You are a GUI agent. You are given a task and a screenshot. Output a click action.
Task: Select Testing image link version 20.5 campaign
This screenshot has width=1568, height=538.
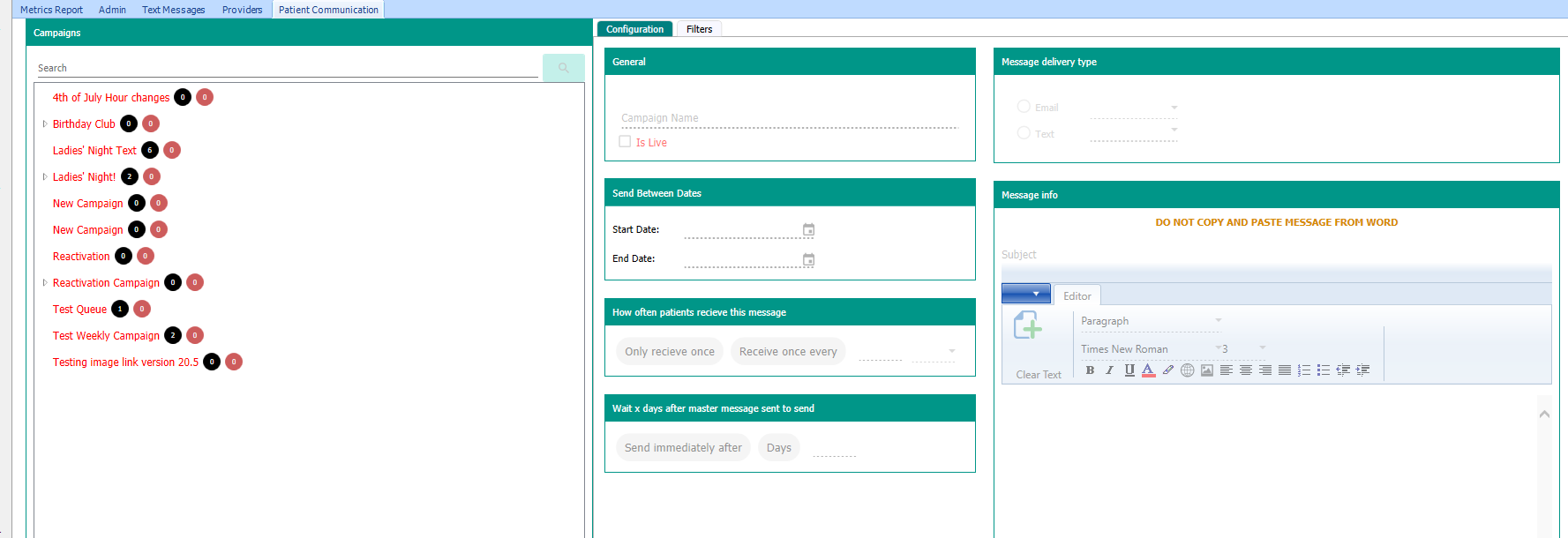pyautogui.click(x=125, y=362)
